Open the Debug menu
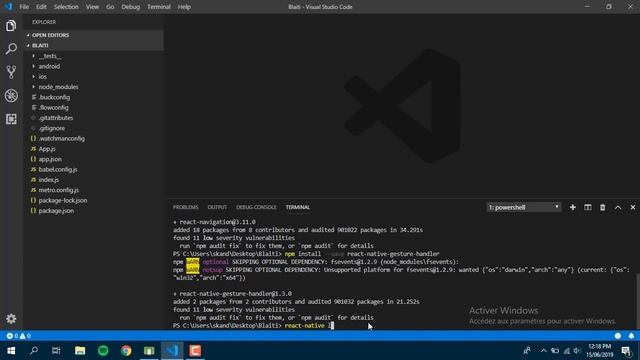 pyautogui.click(x=131, y=7)
